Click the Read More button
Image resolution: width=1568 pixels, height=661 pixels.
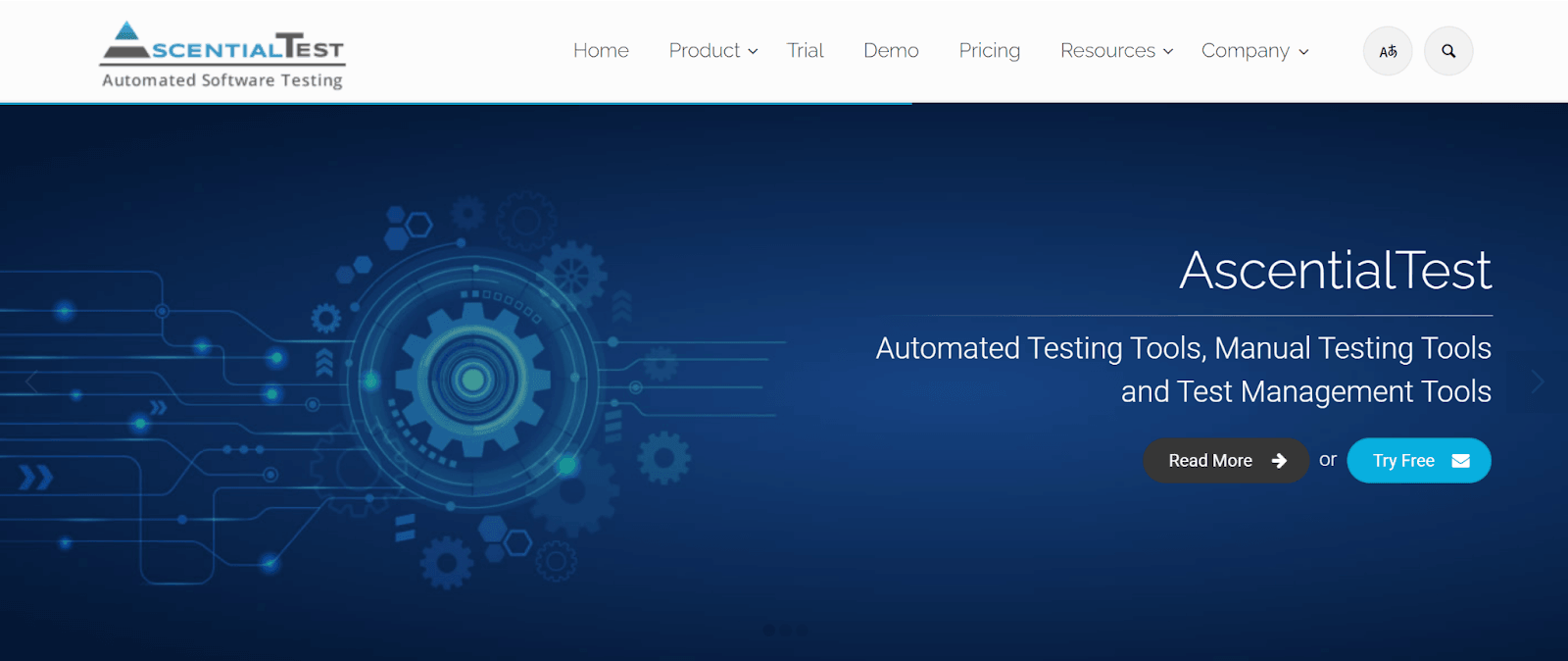(1226, 460)
